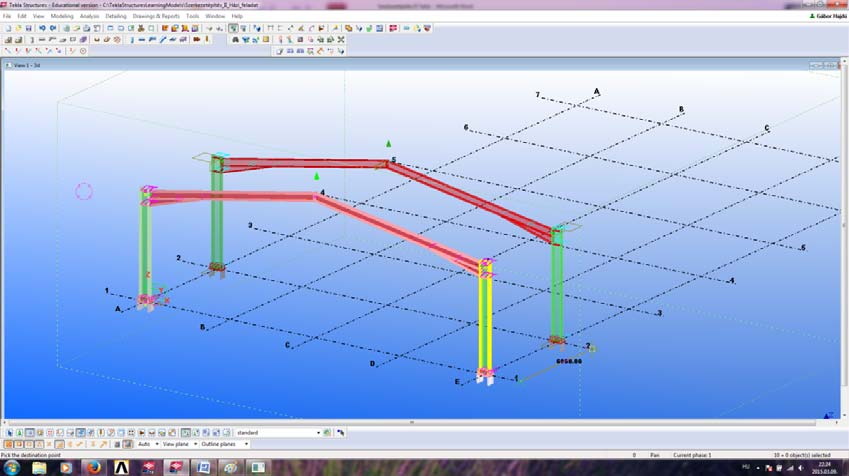Toggle Snap to midpoints

tap(39, 444)
